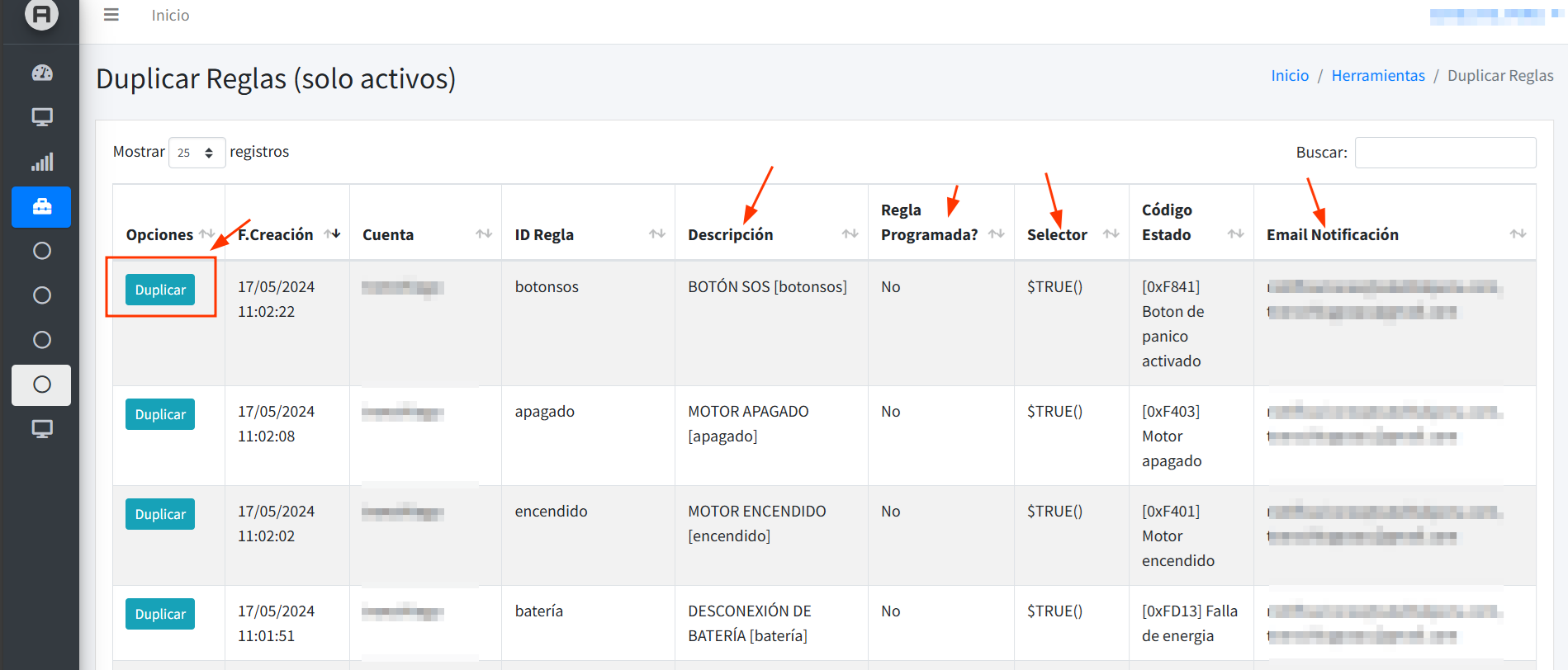Toggle the hamburger menu icon
Image resolution: width=1568 pixels, height=670 pixels.
tap(111, 15)
